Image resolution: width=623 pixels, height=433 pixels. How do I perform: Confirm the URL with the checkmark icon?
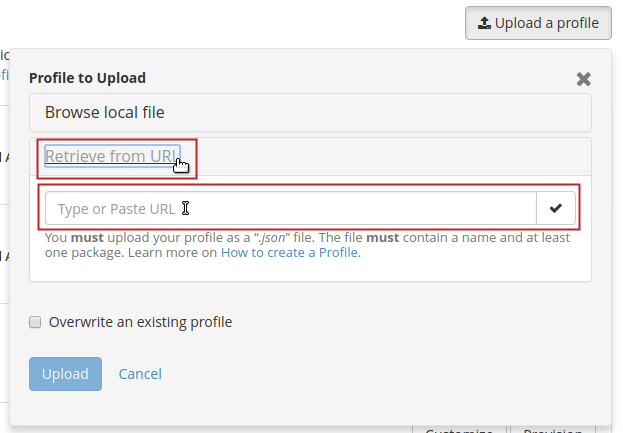pyautogui.click(x=556, y=208)
